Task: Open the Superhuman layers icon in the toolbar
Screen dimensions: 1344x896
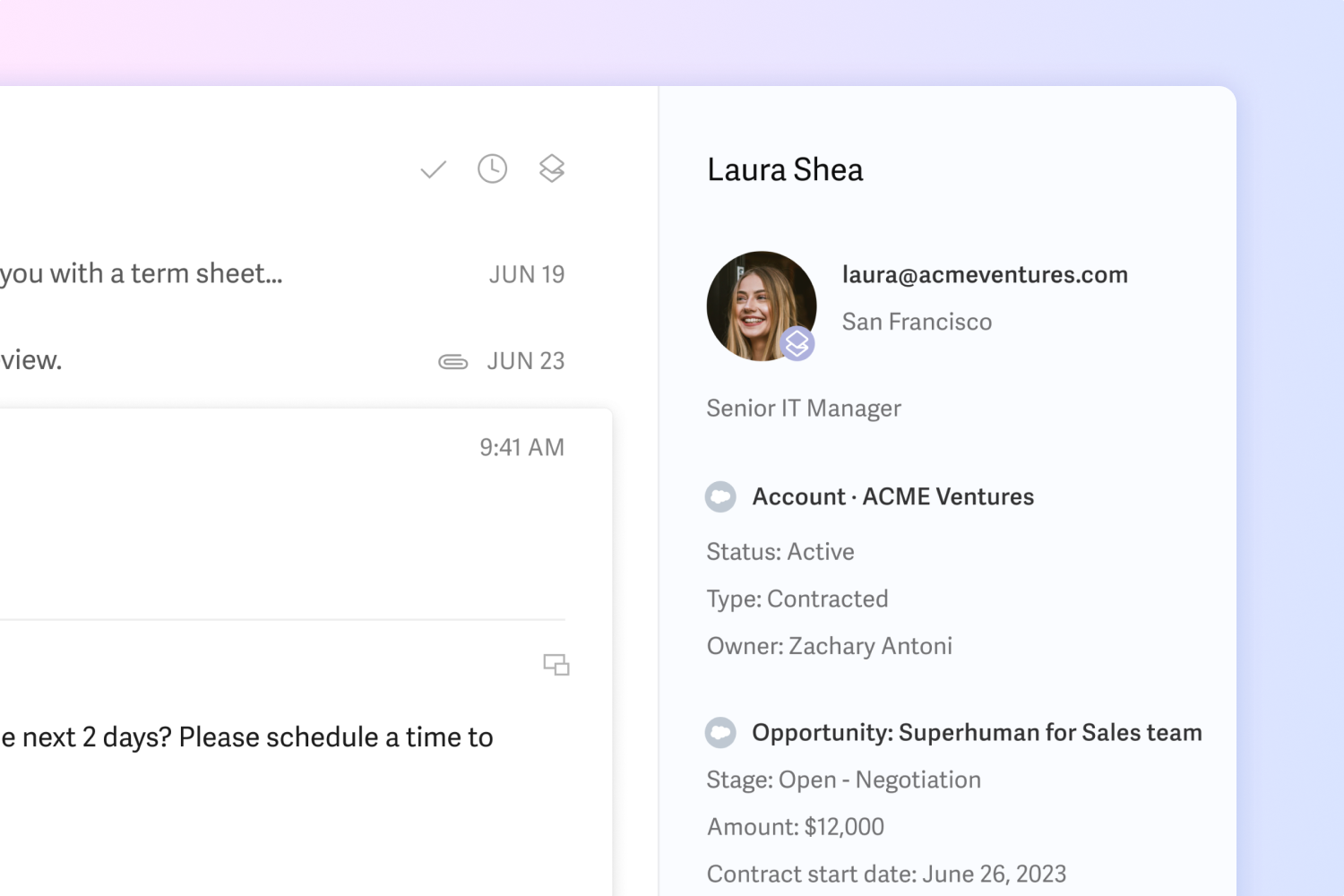Action: (x=552, y=168)
